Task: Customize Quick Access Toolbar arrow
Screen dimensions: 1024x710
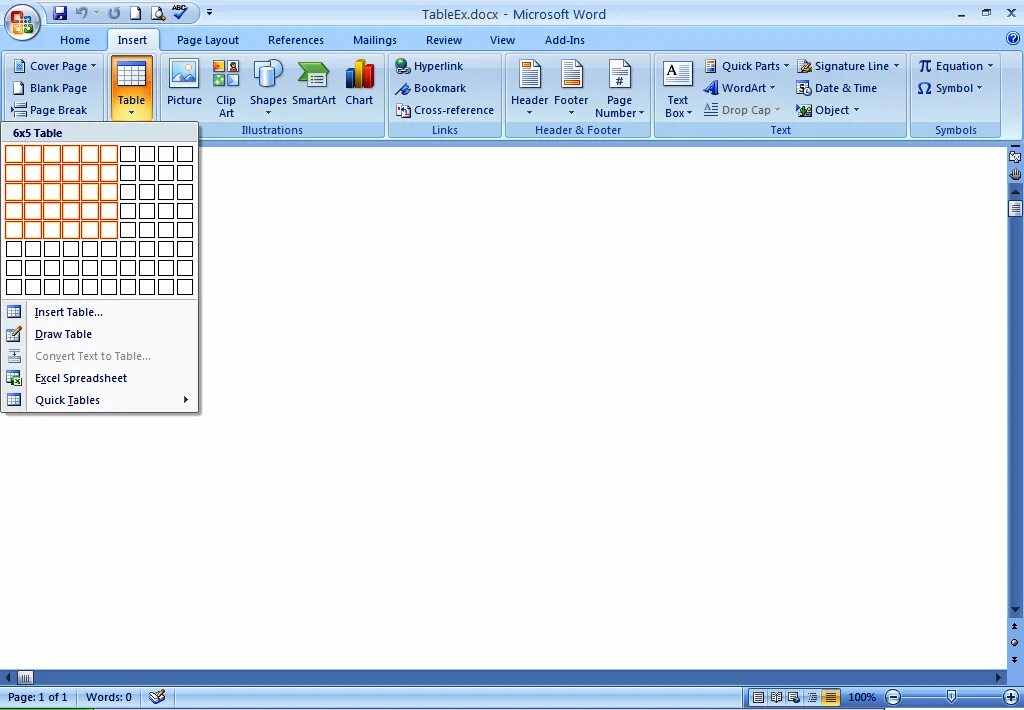Action: point(209,12)
